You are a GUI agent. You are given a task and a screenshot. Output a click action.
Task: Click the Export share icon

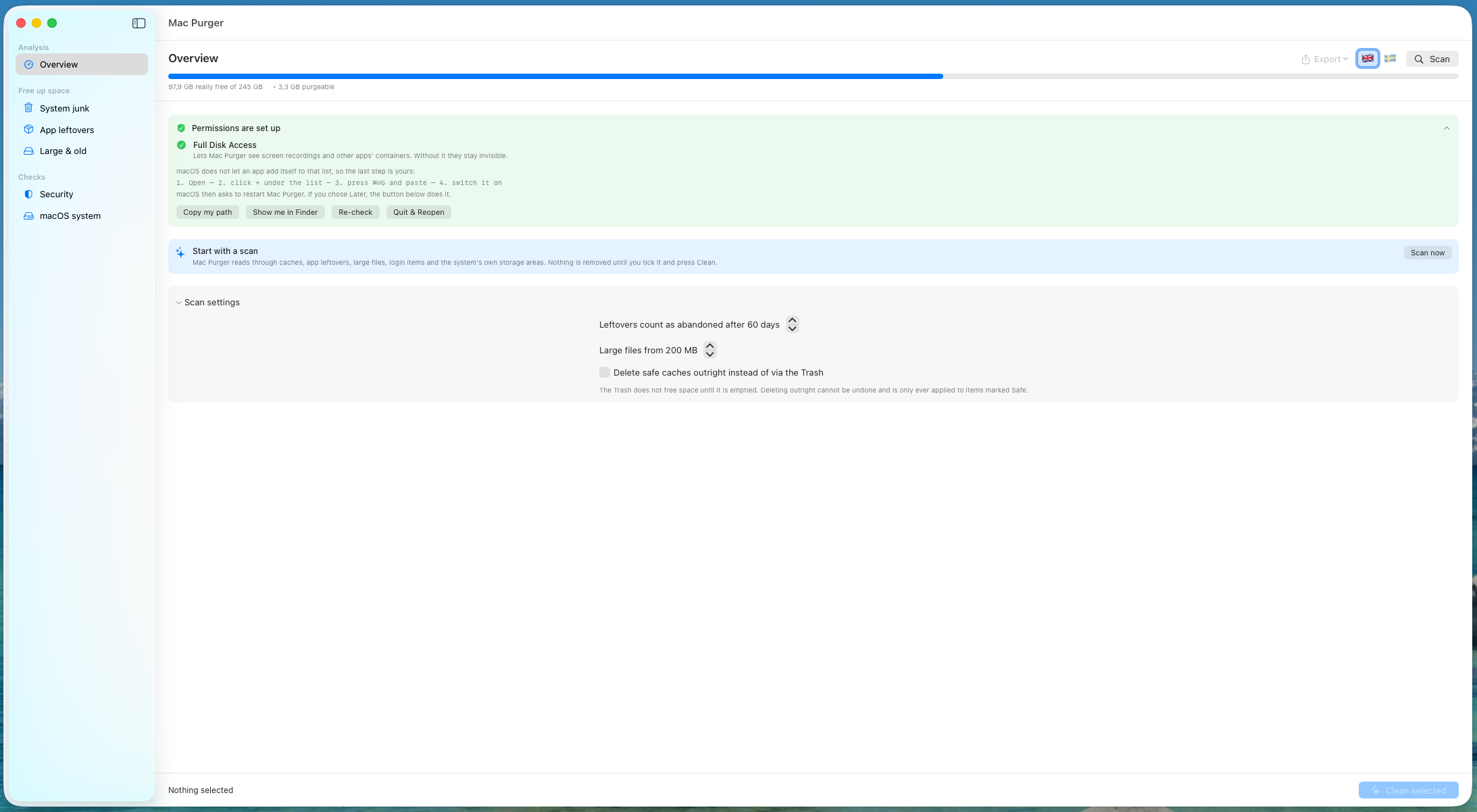coord(1305,59)
